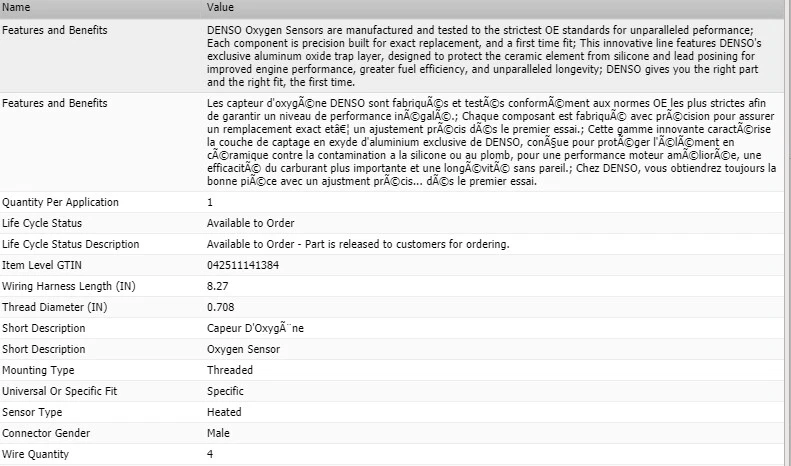The height and width of the screenshot is (466, 791).
Task: Click the Mounting Type row label
Action: tap(38, 370)
